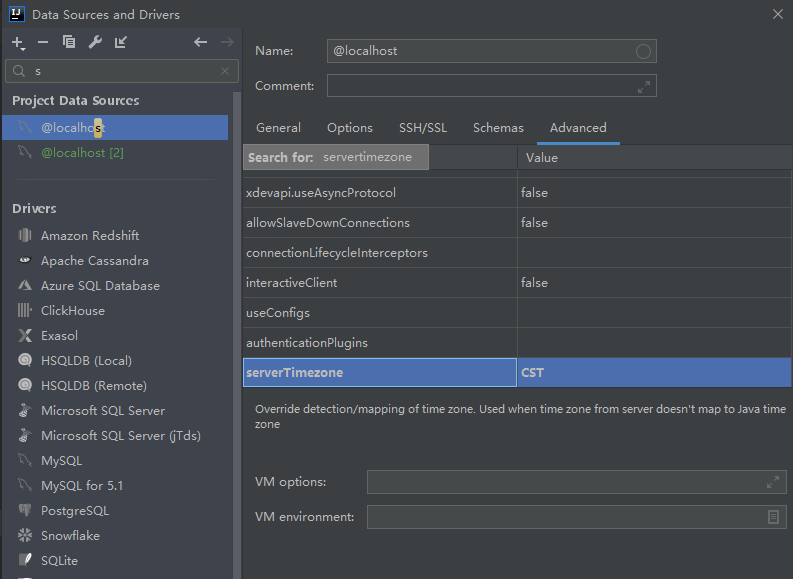Viewport: 793px width, 579px height.
Task: Clear the data source search field
Action: coord(225,72)
